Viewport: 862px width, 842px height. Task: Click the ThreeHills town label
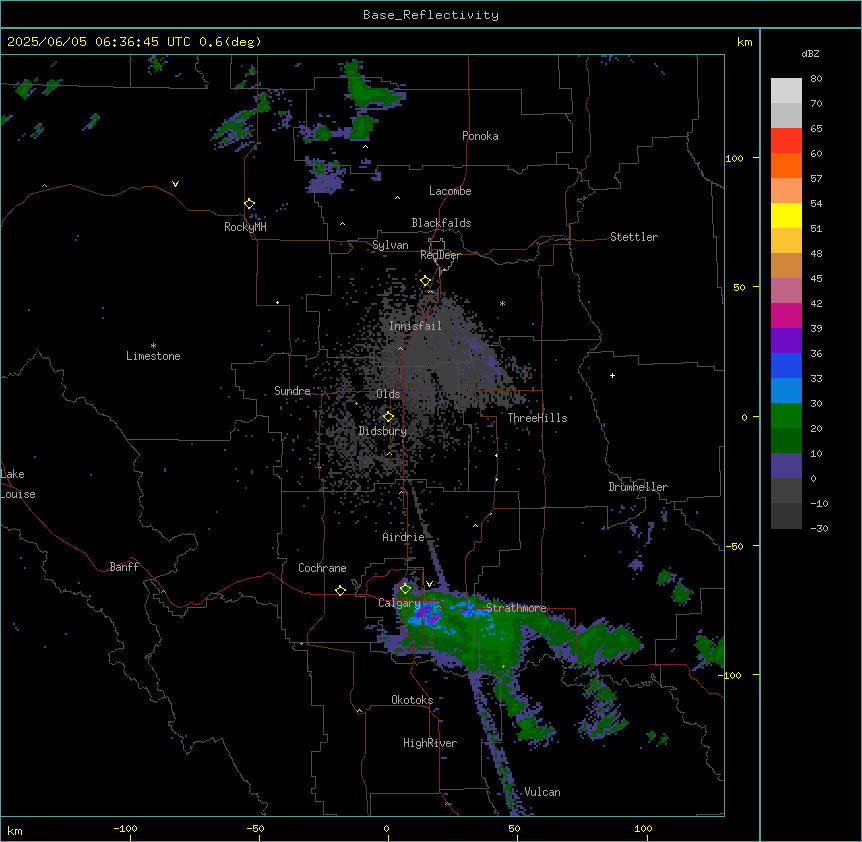click(x=537, y=418)
